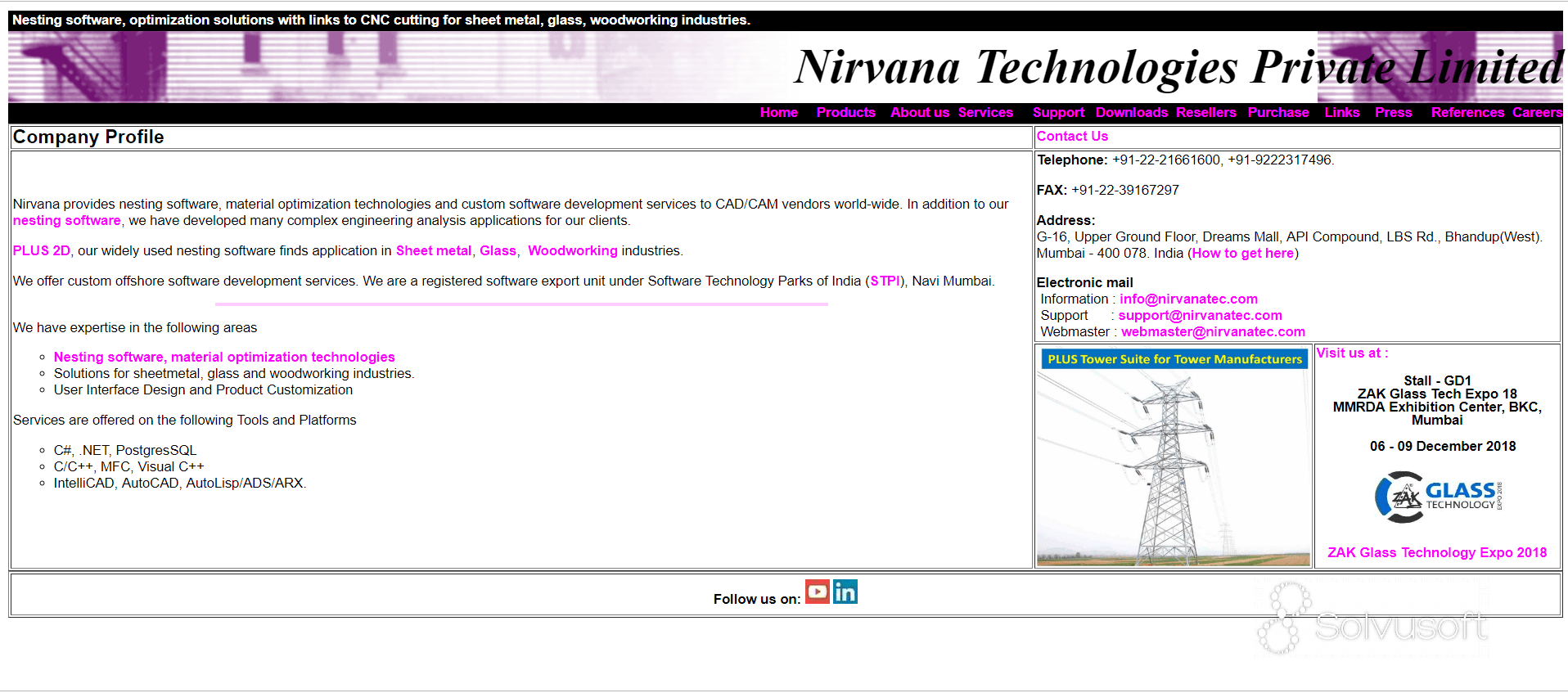
Task: Click Solutions for sheetmetal, glass and woodworking
Action: click(x=234, y=374)
